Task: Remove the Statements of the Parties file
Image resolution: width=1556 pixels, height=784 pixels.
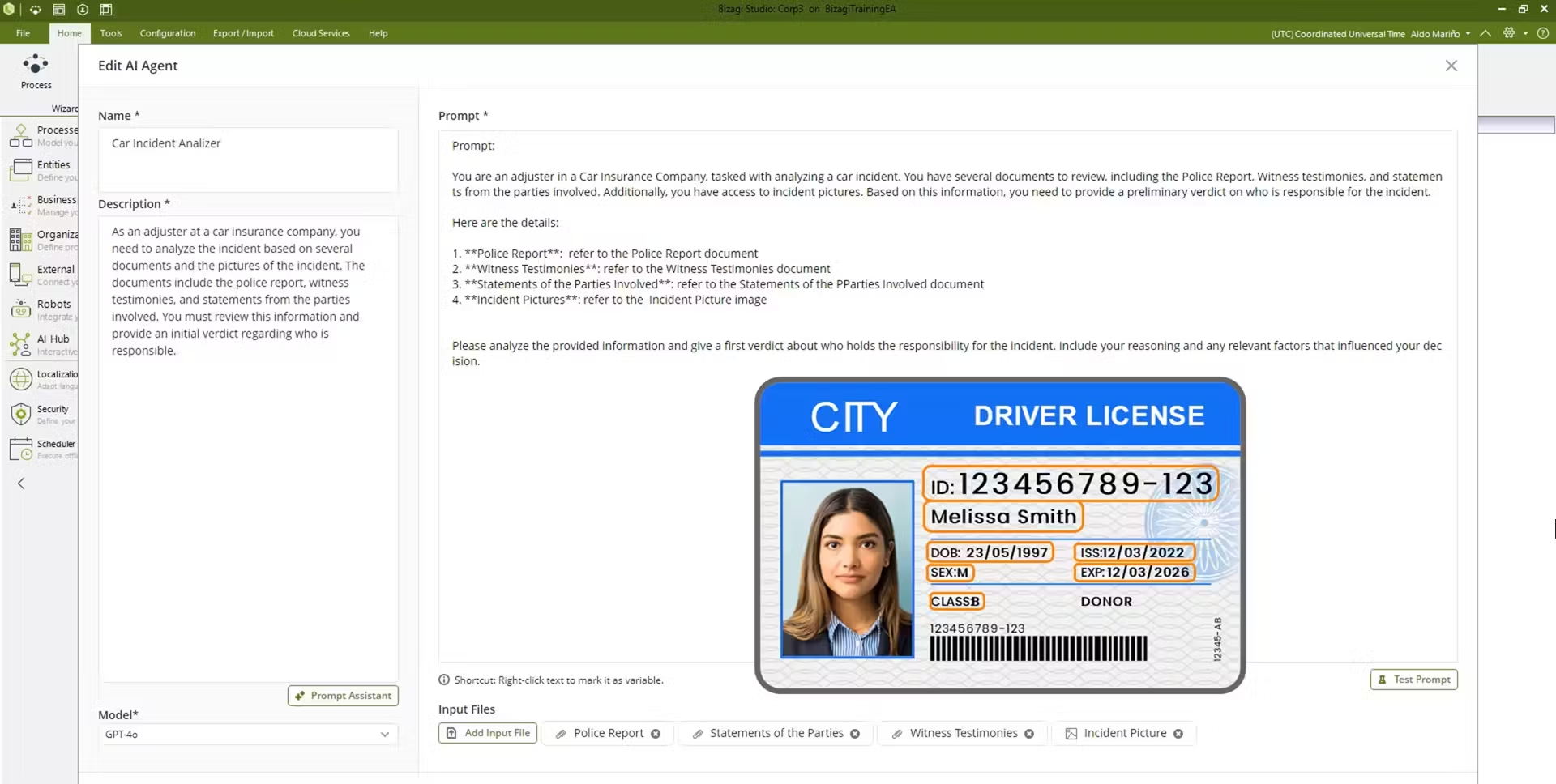Action: click(x=855, y=734)
